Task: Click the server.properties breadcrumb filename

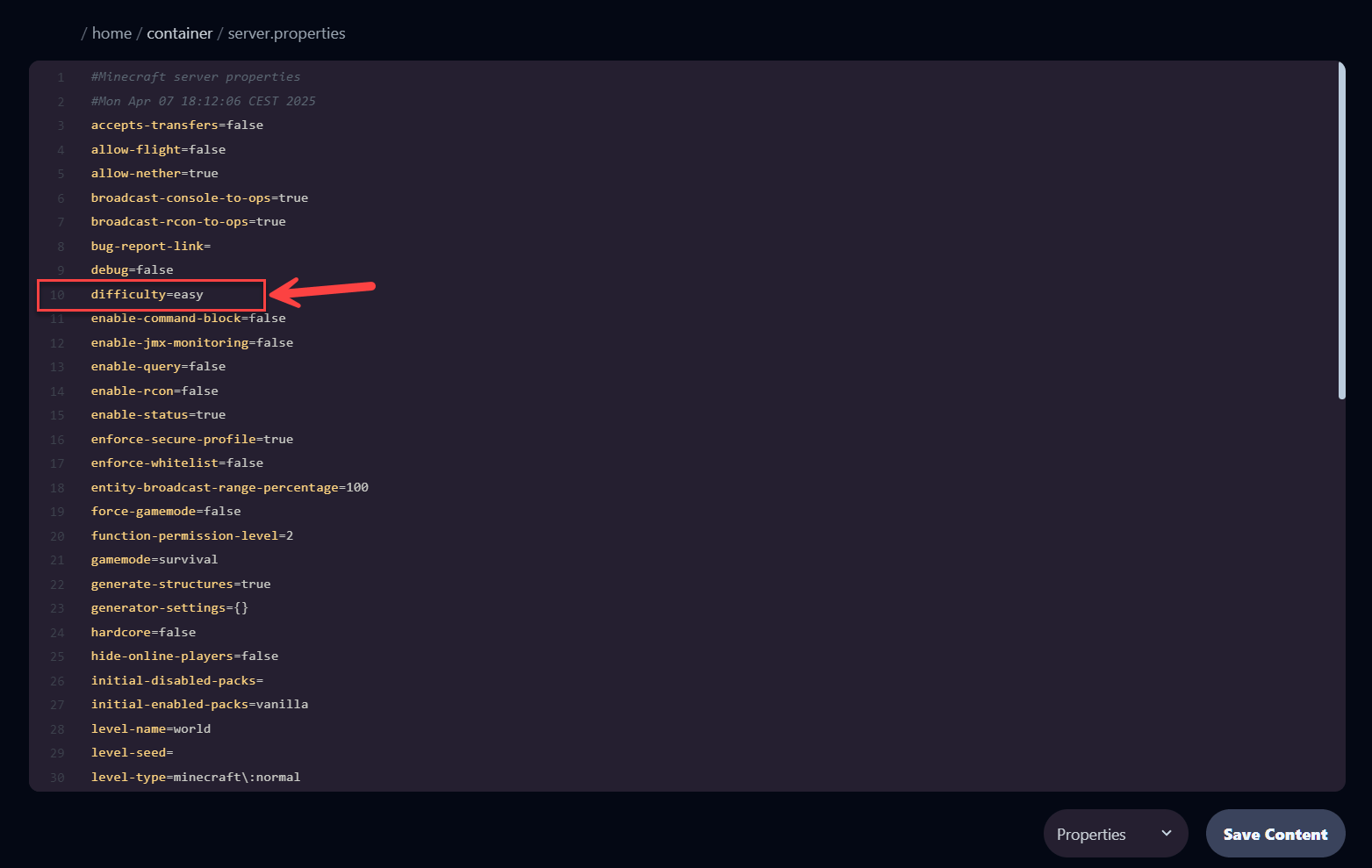Action: click(286, 33)
